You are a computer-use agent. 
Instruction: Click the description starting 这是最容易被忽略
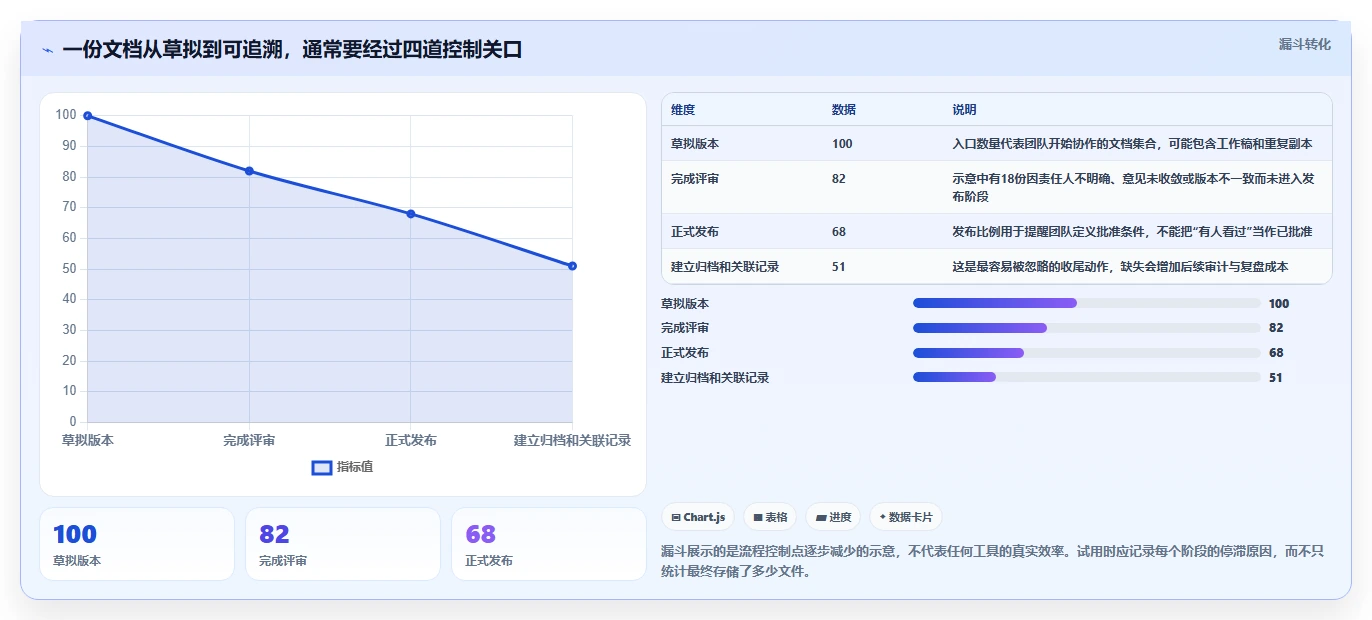pos(1120,267)
